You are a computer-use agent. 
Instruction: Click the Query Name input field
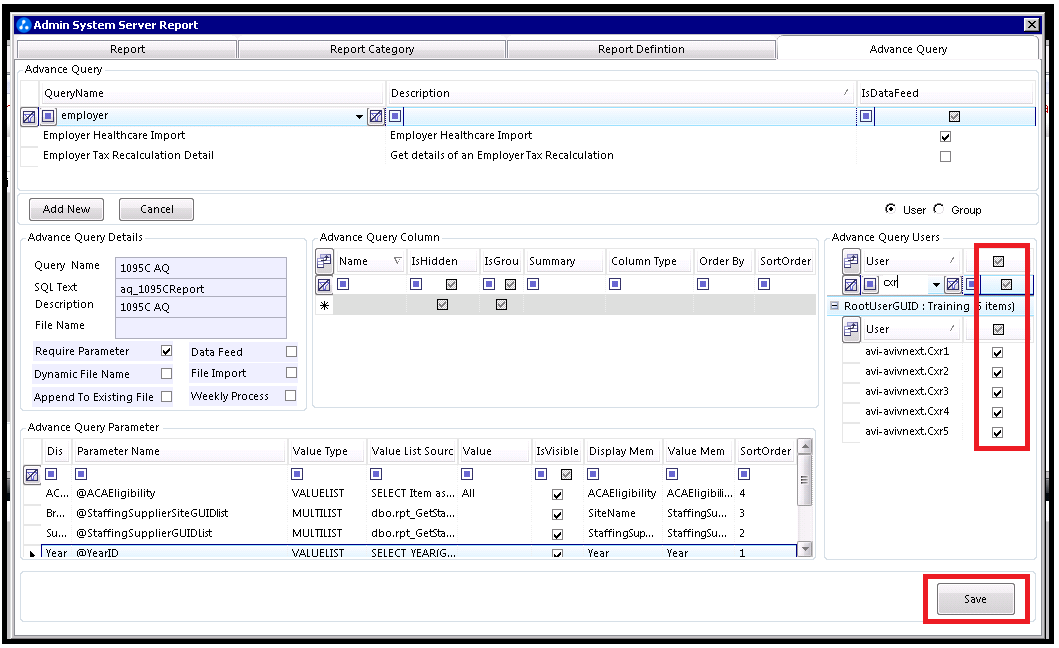click(x=201, y=268)
